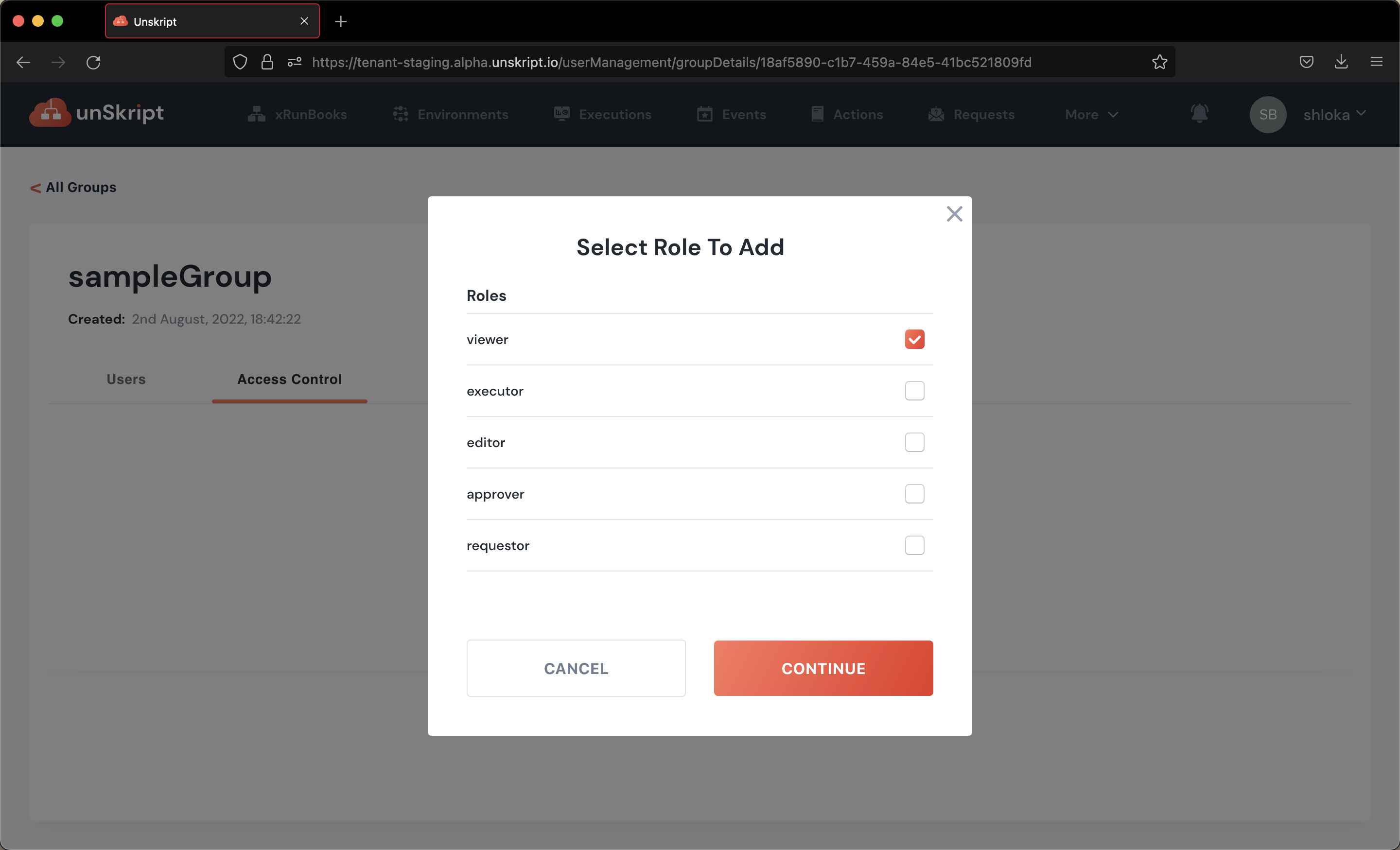Click the All Groups back chevron
Image resolution: width=1400 pixels, height=850 pixels.
click(35, 188)
